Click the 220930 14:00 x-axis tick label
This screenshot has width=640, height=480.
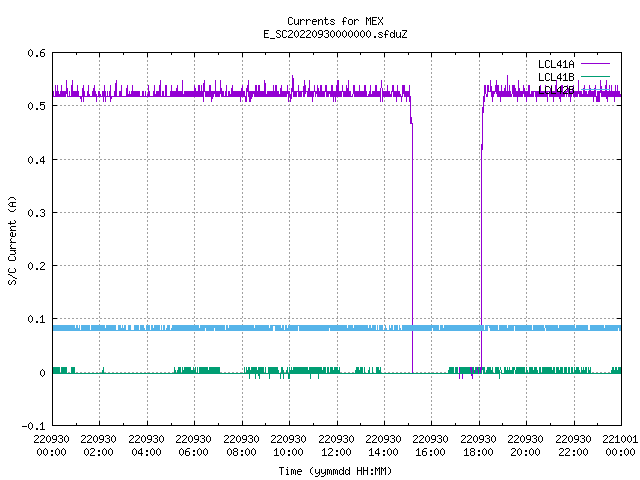tap(383, 446)
